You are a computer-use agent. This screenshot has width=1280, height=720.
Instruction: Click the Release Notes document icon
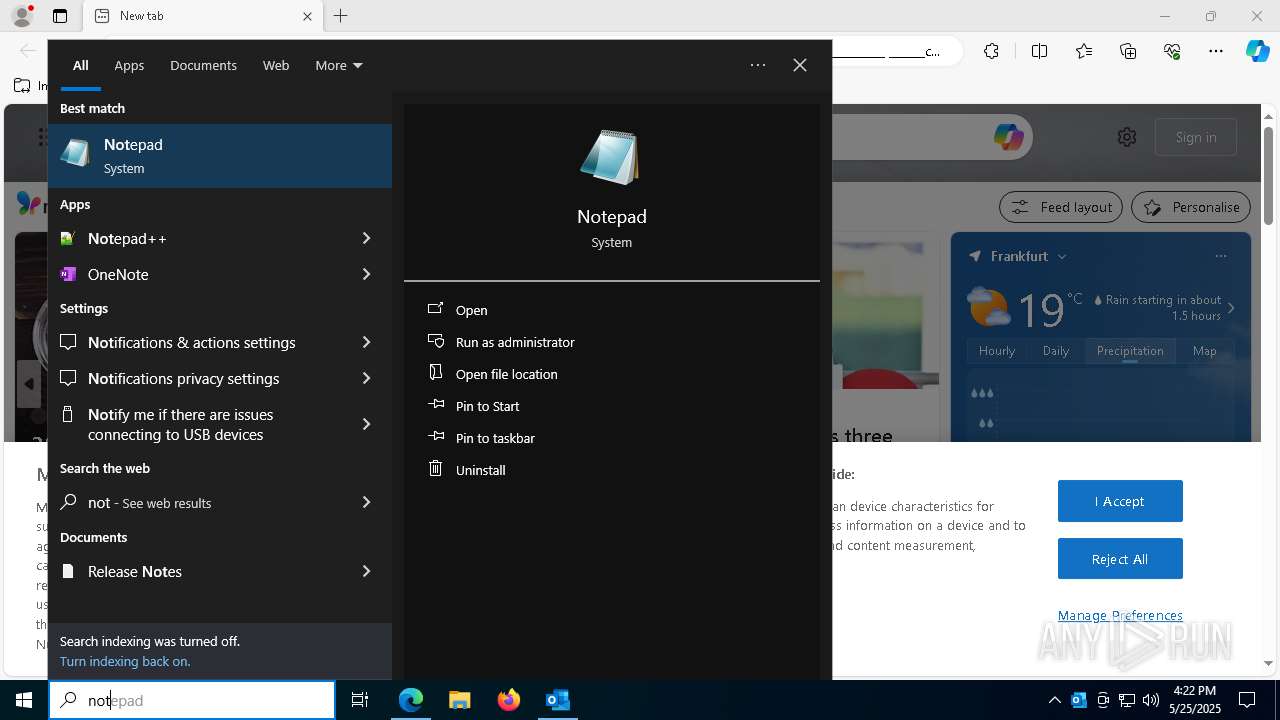[68, 571]
